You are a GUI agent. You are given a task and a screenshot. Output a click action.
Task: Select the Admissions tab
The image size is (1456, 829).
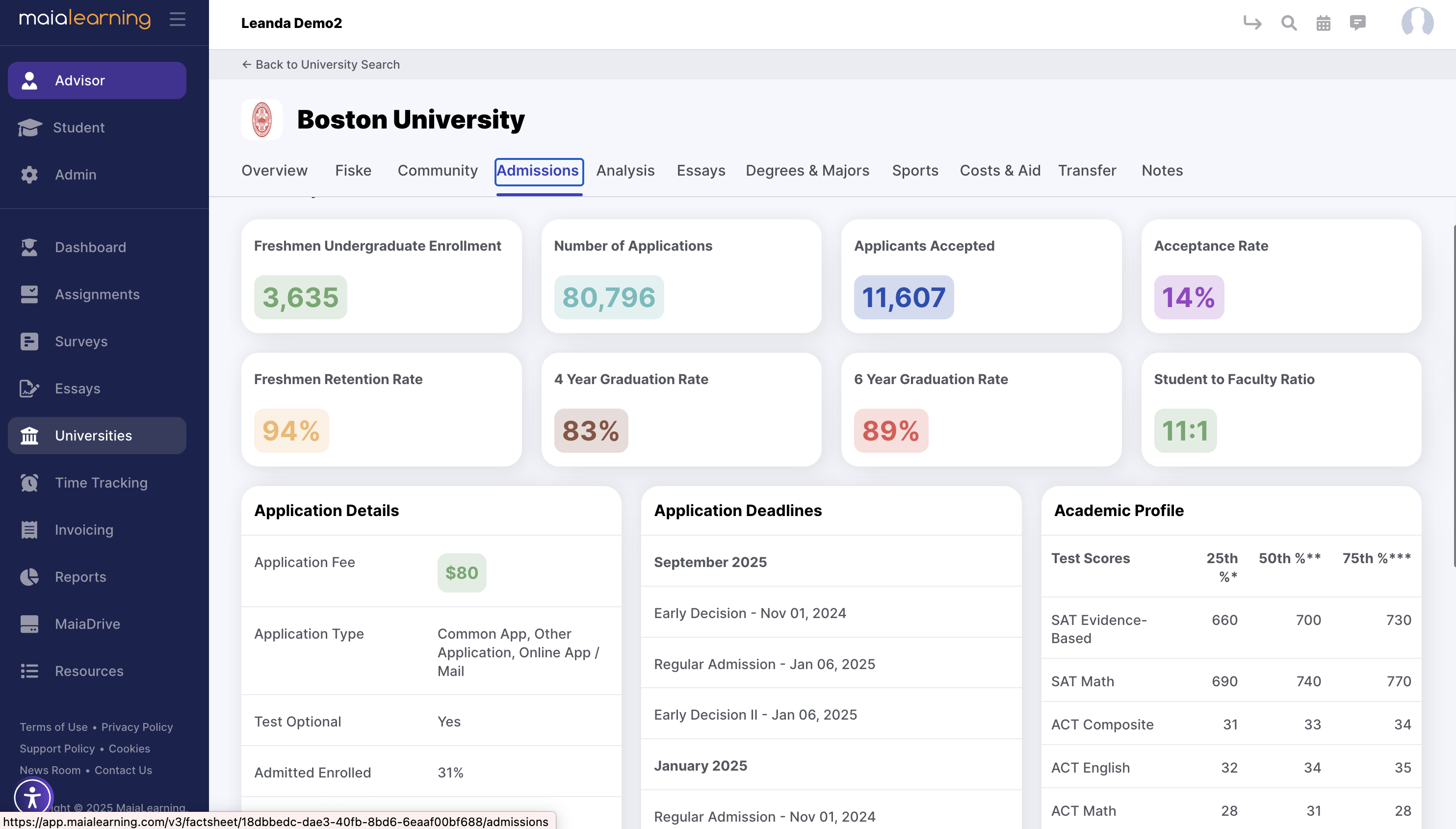[x=539, y=171]
